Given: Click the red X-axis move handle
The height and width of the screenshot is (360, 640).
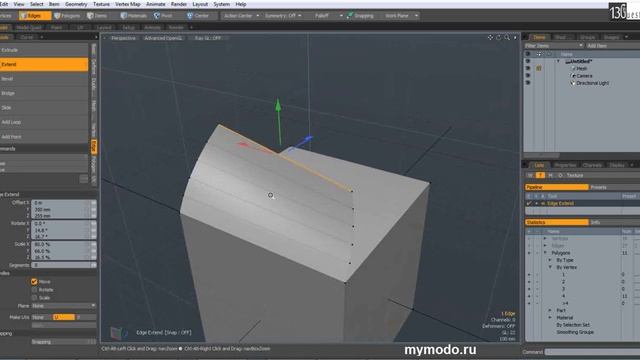Looking at the screenshot, I should coord(244,144).
